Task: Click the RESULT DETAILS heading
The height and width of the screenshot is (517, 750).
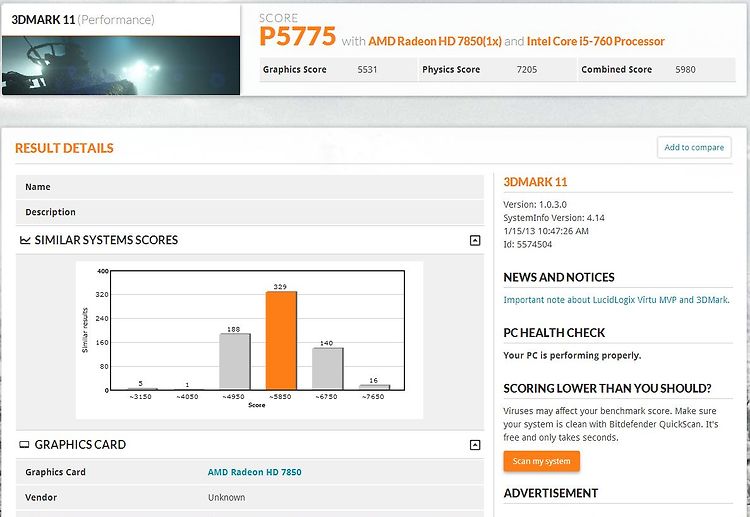Action: click(64, 148)
